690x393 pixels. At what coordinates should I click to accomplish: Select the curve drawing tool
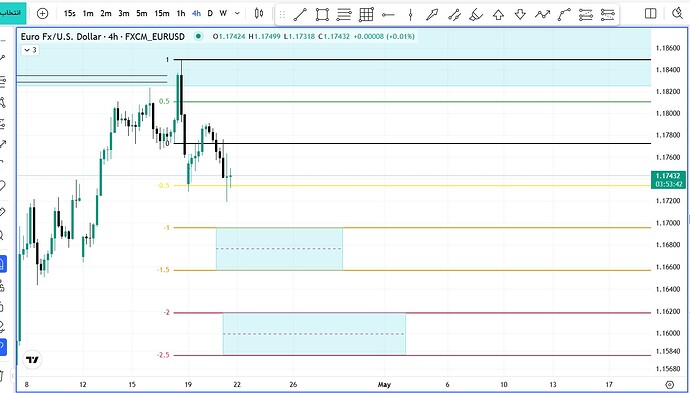(x=564, y=15)
